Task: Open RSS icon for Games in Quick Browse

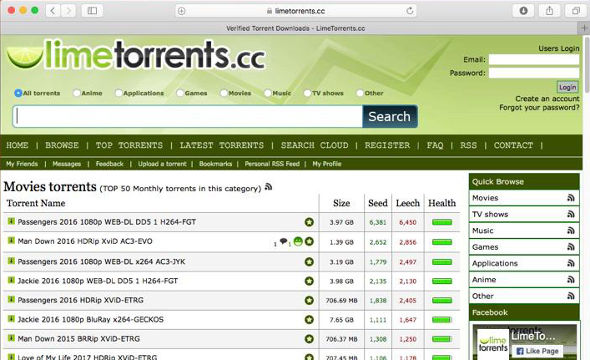Action: pos(570,247)
